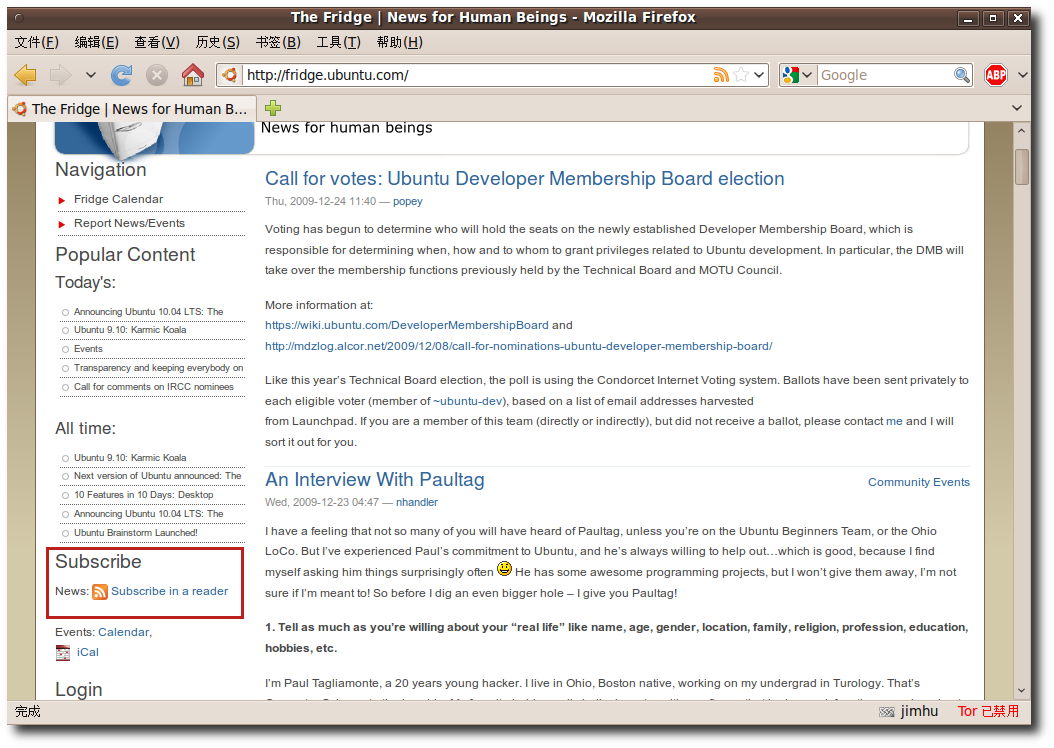This screenshot has height=748, width=1054.
Task: Click the smiley emoticon in Paultag article
Action: (x=504, y=569)
